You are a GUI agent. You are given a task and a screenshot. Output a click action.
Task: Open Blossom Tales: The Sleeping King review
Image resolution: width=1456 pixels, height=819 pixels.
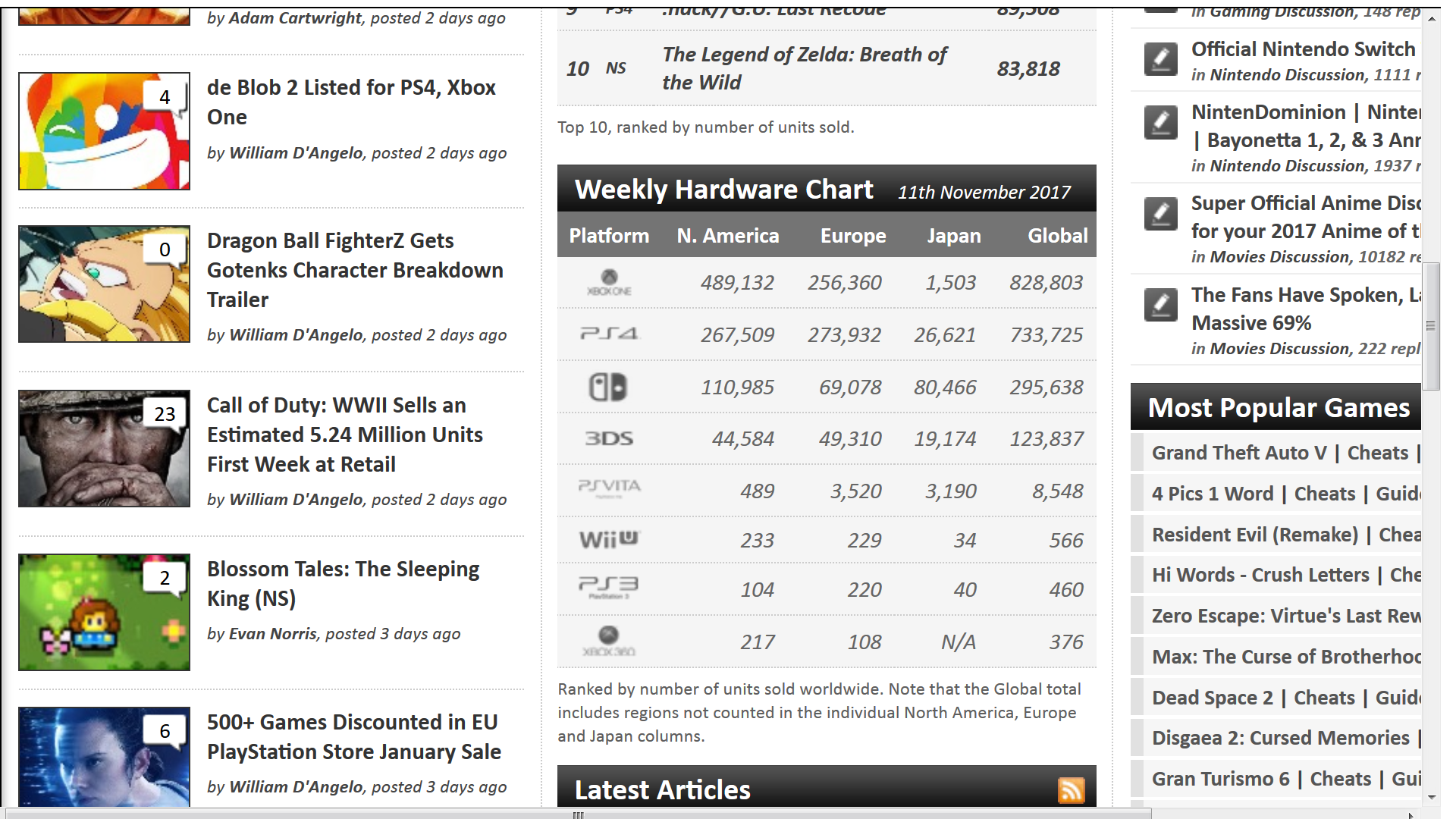[343, 584]
